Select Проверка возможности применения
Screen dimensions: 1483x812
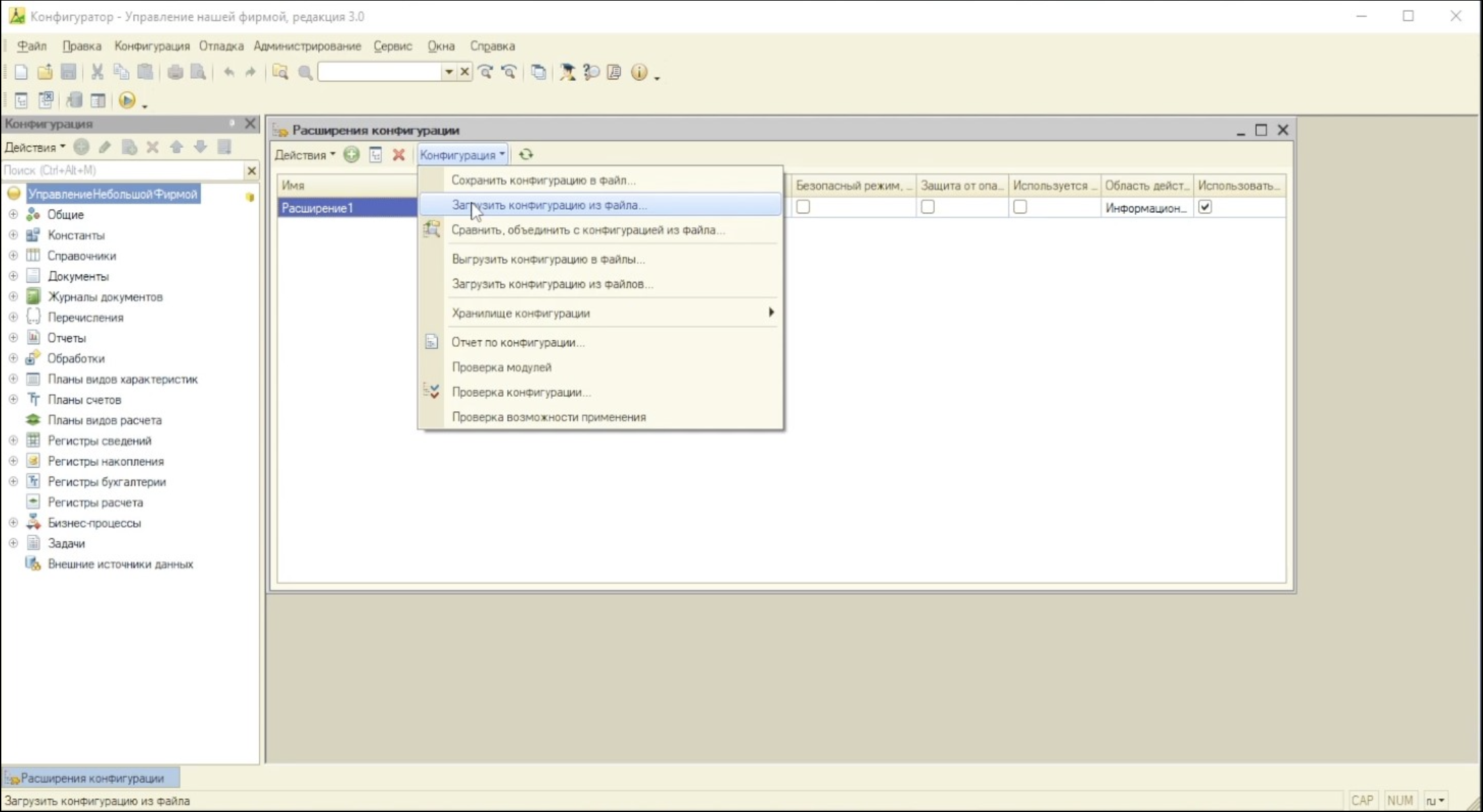[601, 417]
